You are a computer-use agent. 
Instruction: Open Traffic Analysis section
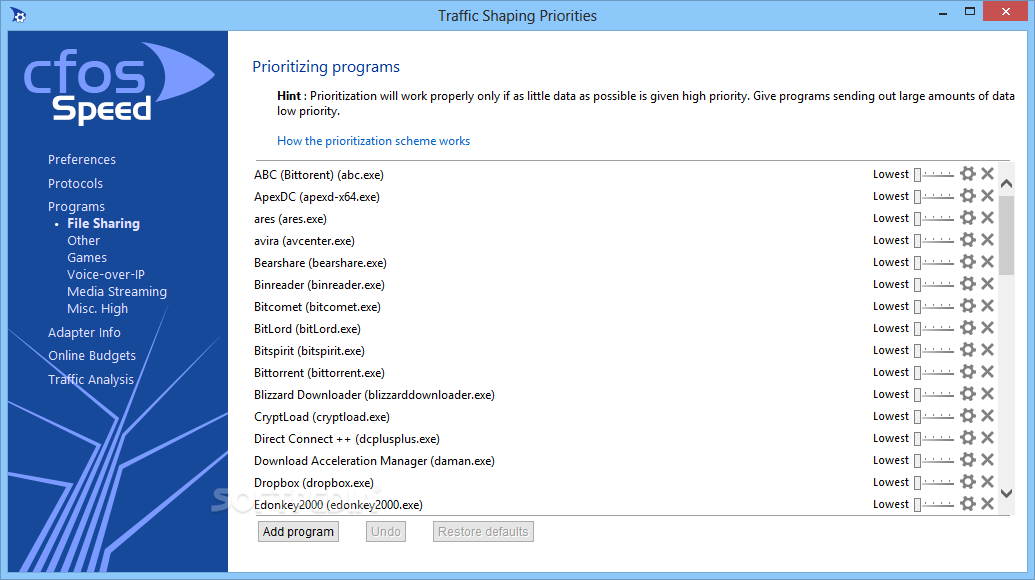[x=90, y=379]
